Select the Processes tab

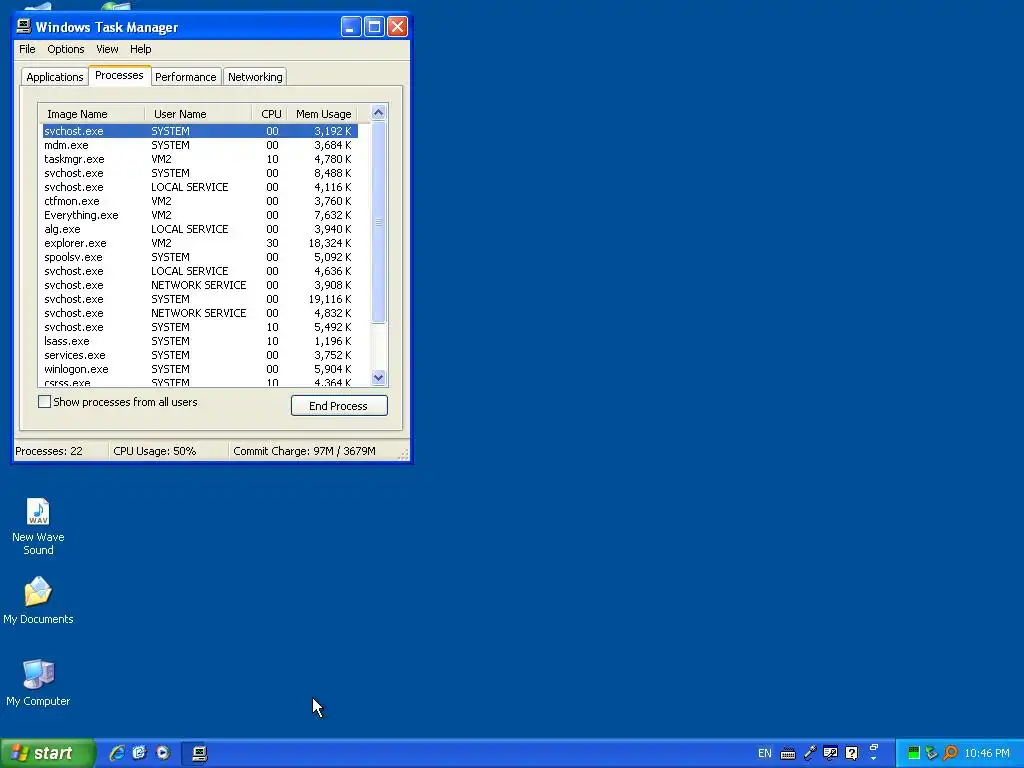click(x=119, y=75)
